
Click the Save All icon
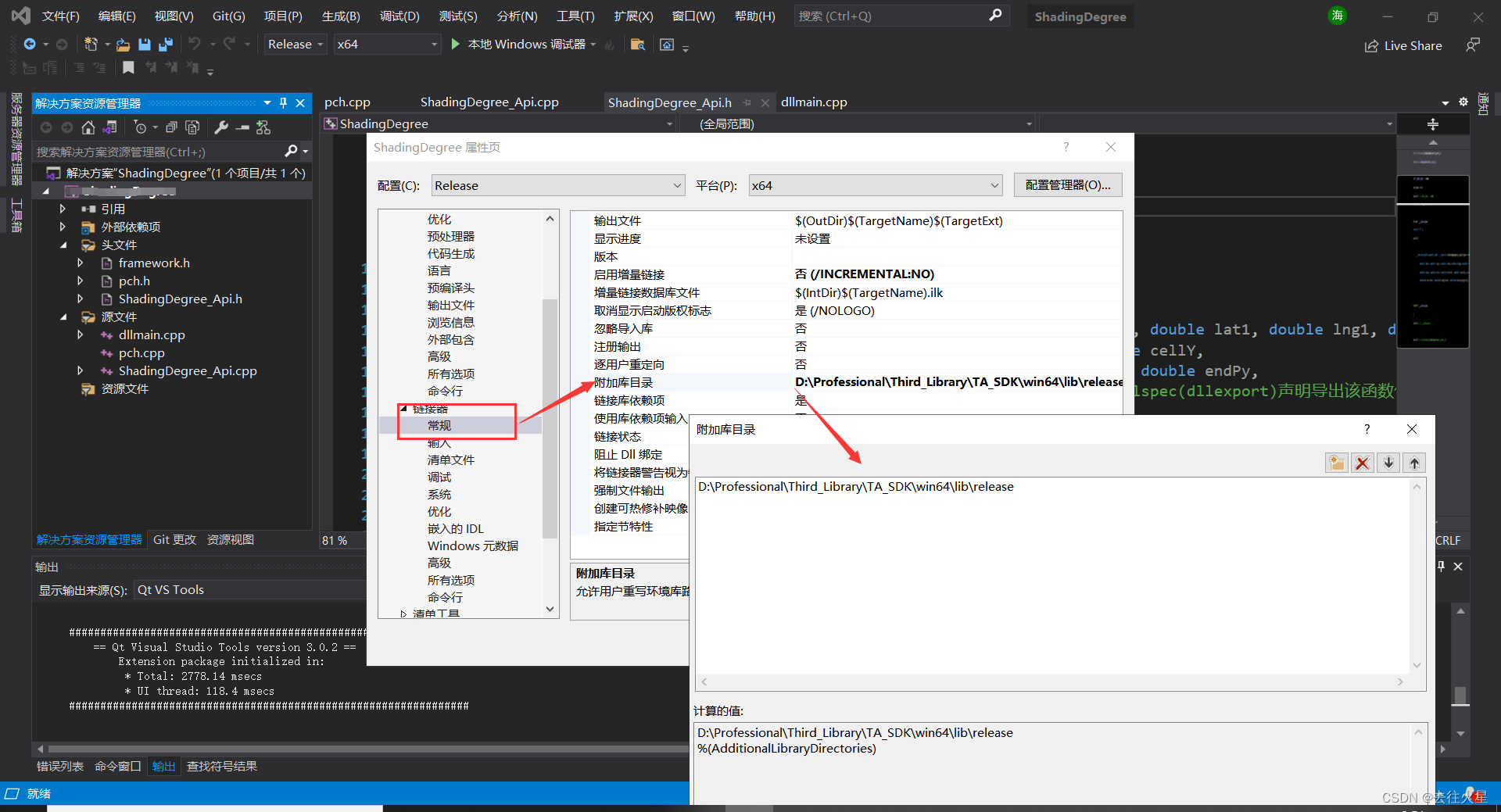[x=166, y=45]
